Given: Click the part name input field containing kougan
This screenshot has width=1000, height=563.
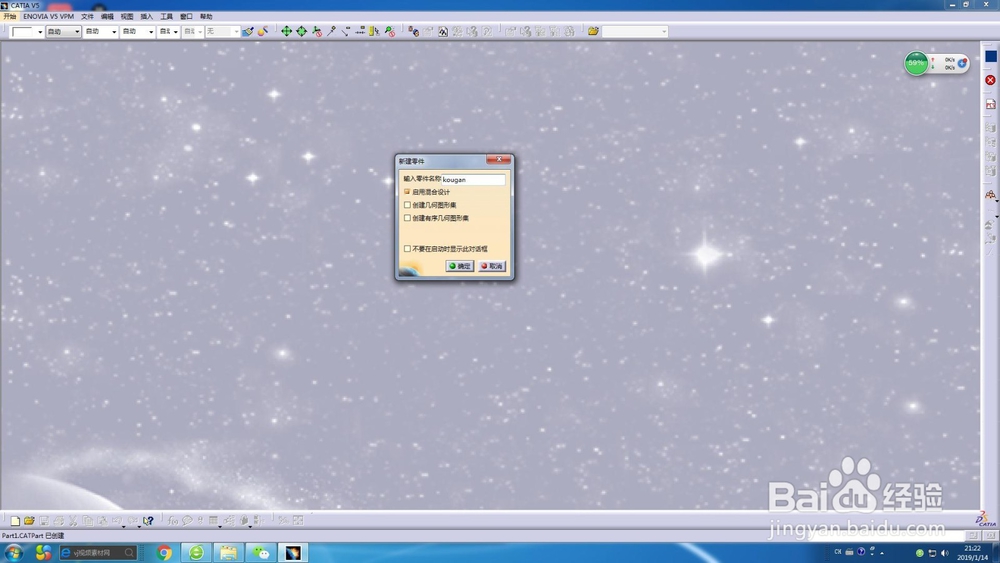Looking at the screenshot, I should click(x=473, y=180).
